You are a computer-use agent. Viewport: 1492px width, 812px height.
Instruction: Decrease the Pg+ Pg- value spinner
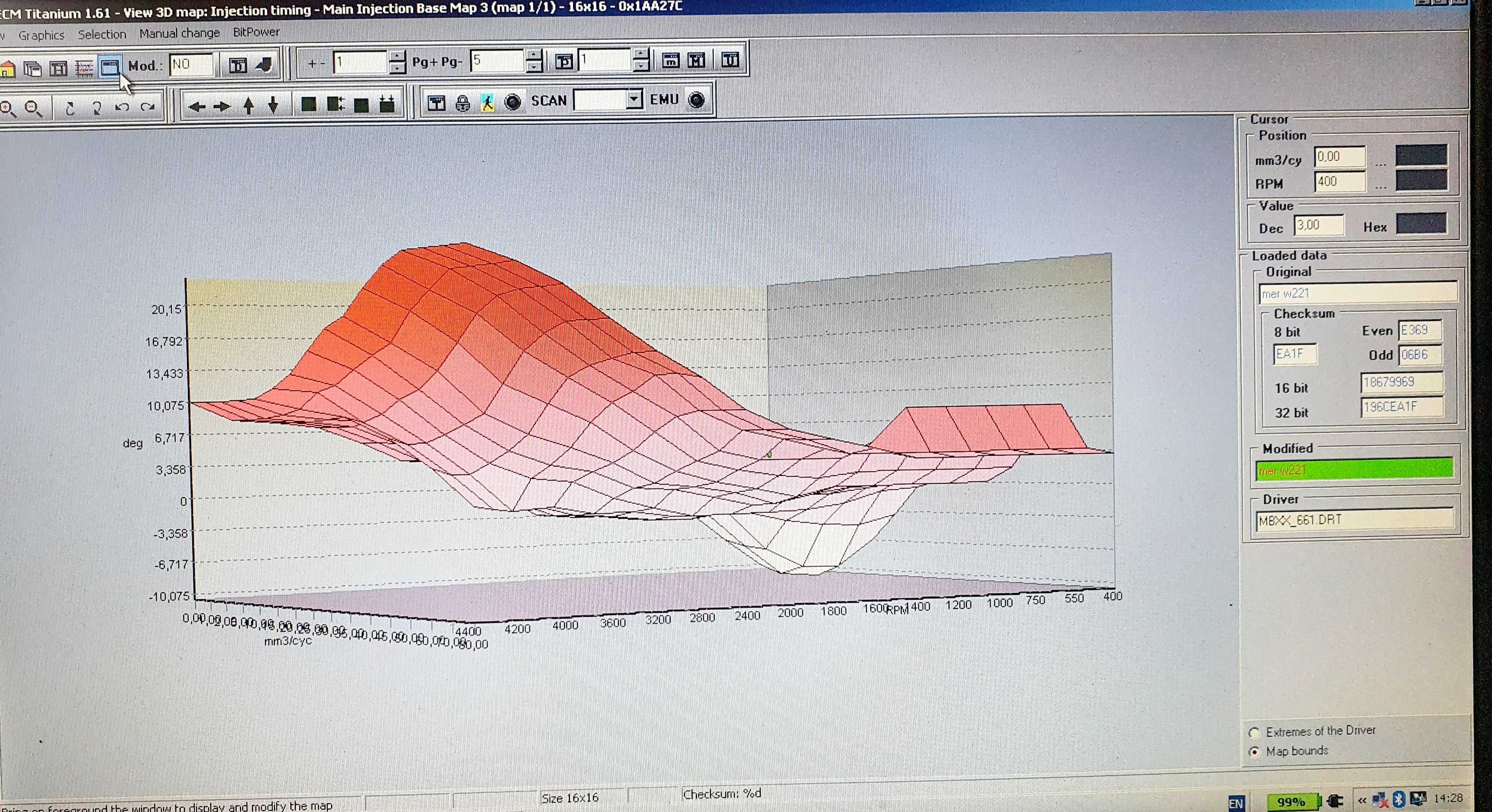tap(534, 67)
